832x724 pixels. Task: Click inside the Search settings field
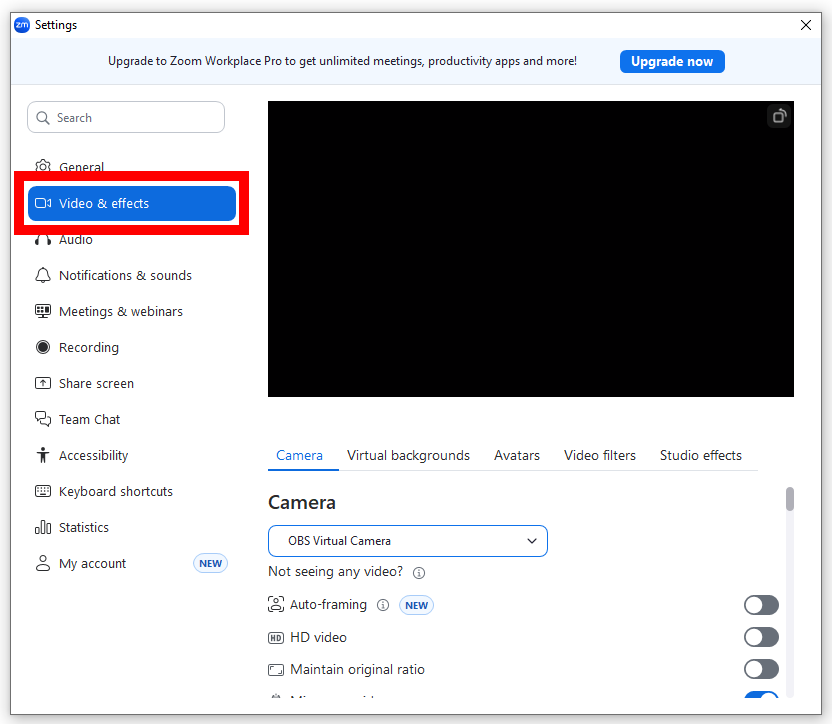click(126, 117)
